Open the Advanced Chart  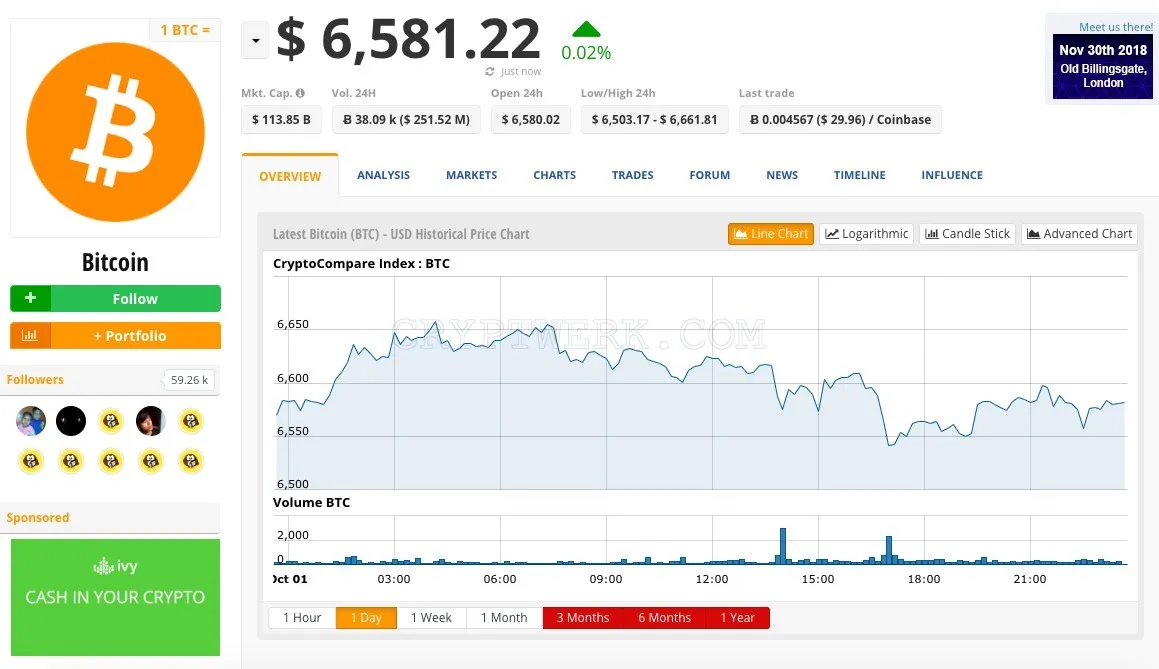[1079, 234]
